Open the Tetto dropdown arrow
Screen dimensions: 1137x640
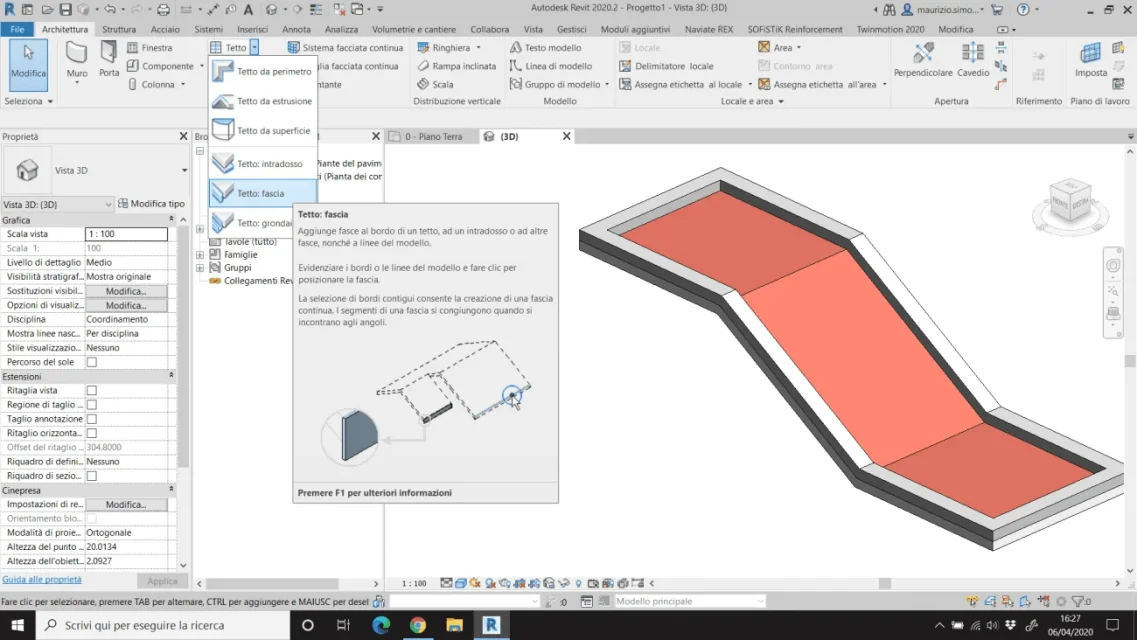255,48
